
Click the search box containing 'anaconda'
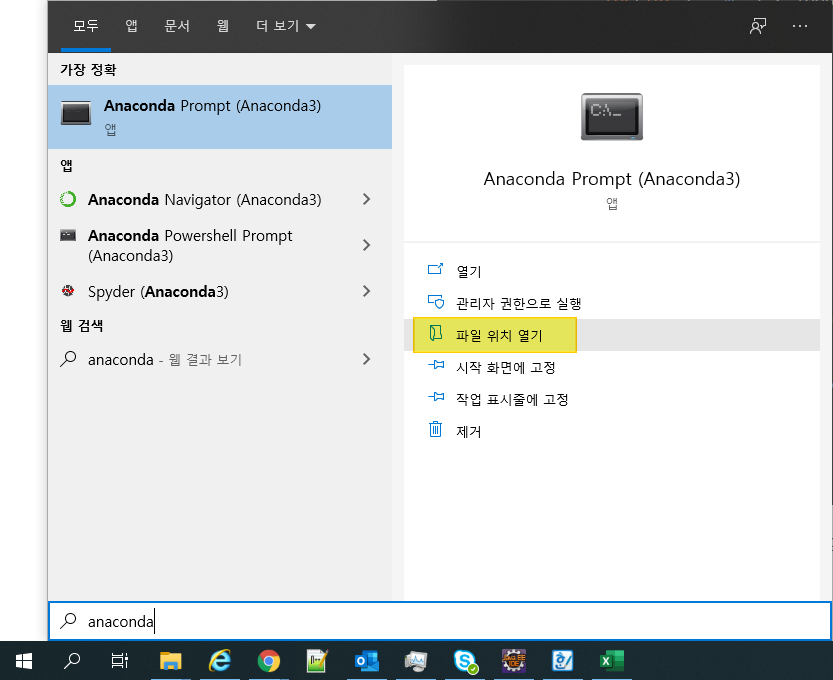click(x=440, y=621)
